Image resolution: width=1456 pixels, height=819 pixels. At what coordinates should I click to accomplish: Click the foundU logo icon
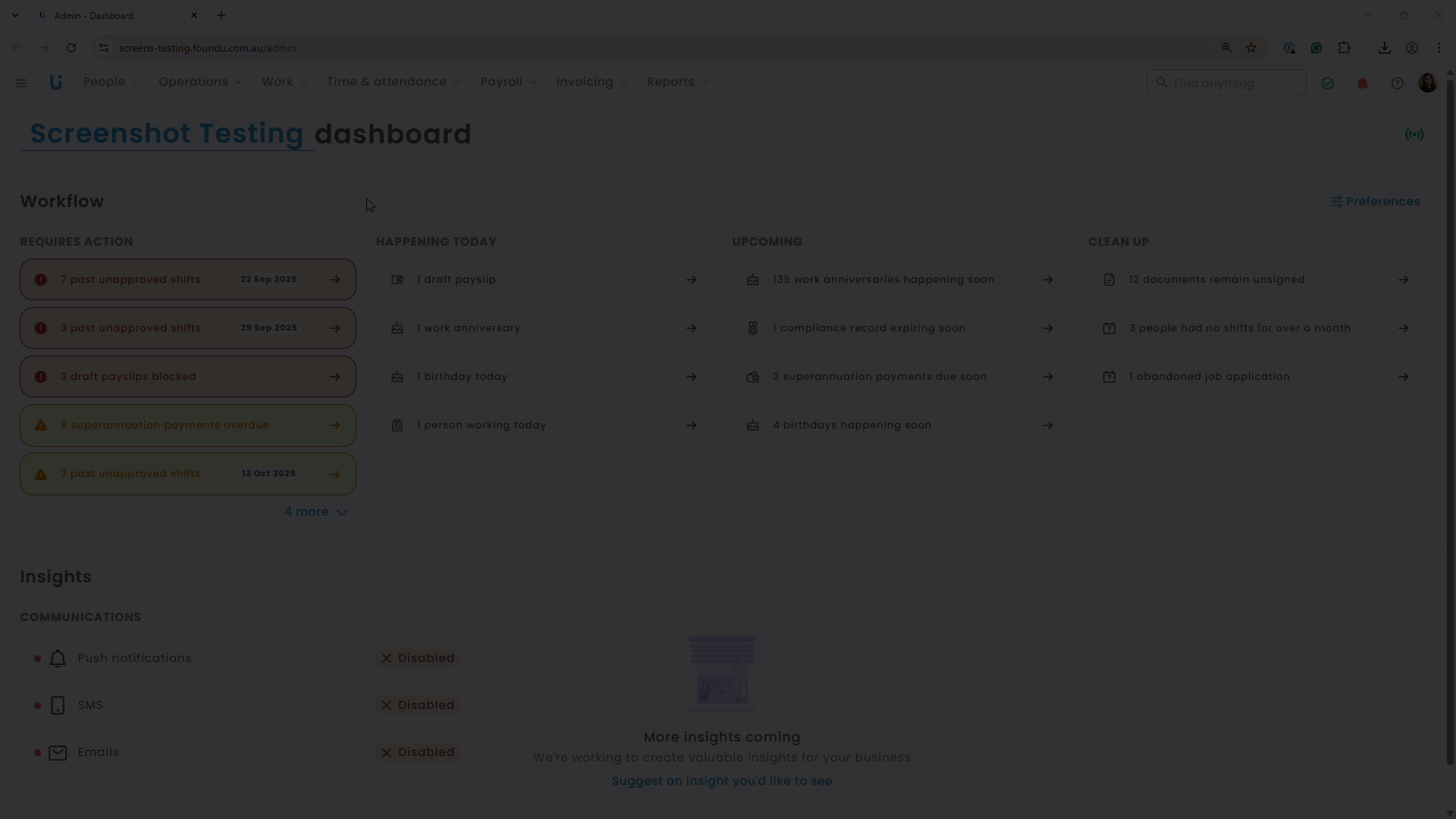click(55, 83)
